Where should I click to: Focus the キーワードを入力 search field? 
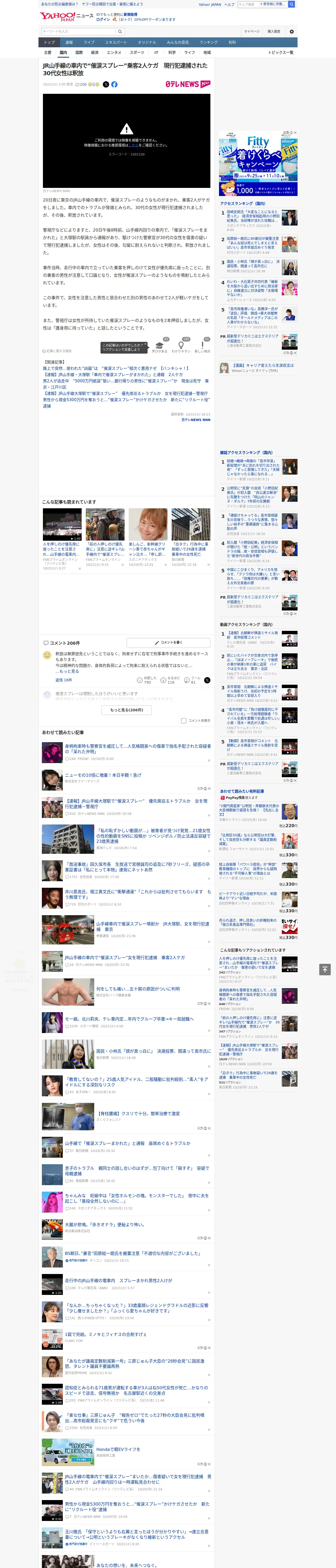[79, 31]
